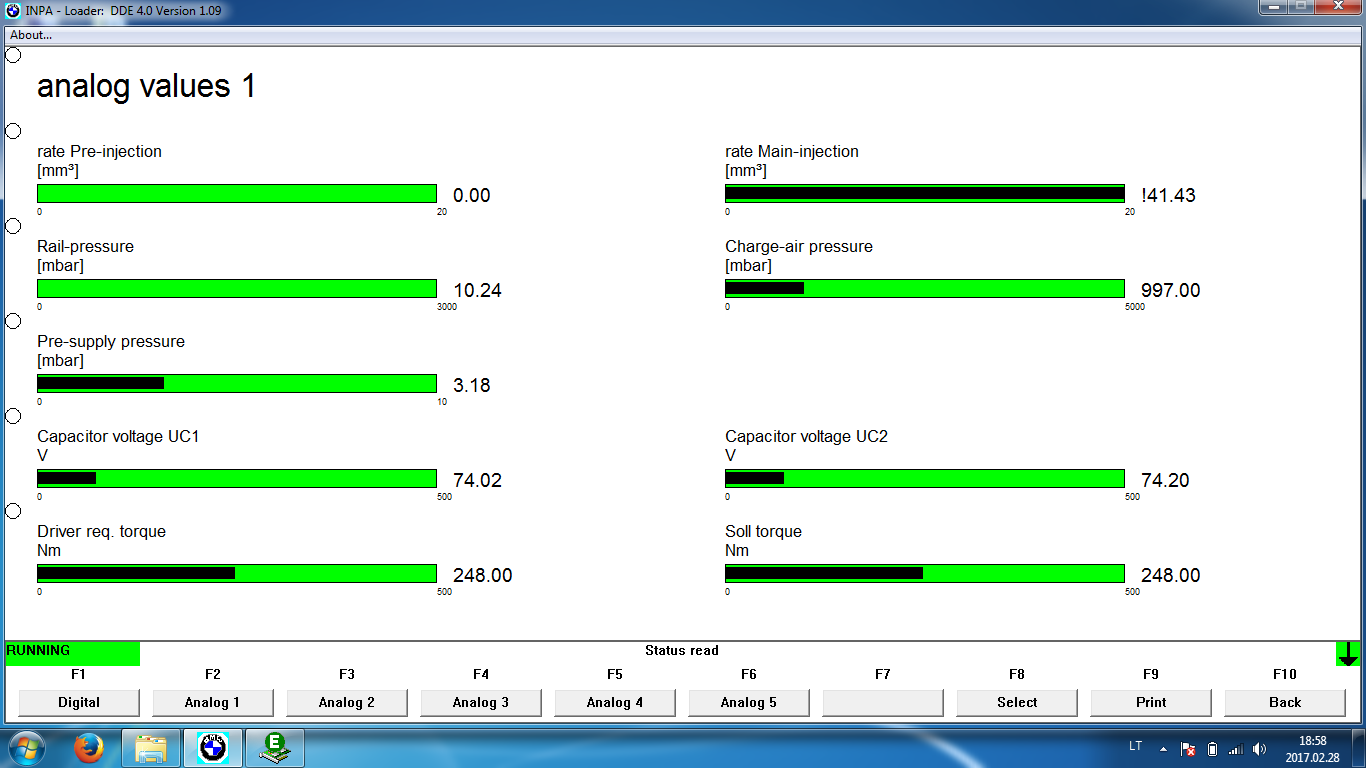Open Windows Explorer folder icon in taskbar
Screen dimensions: 1366x768
tap(151, 748)
